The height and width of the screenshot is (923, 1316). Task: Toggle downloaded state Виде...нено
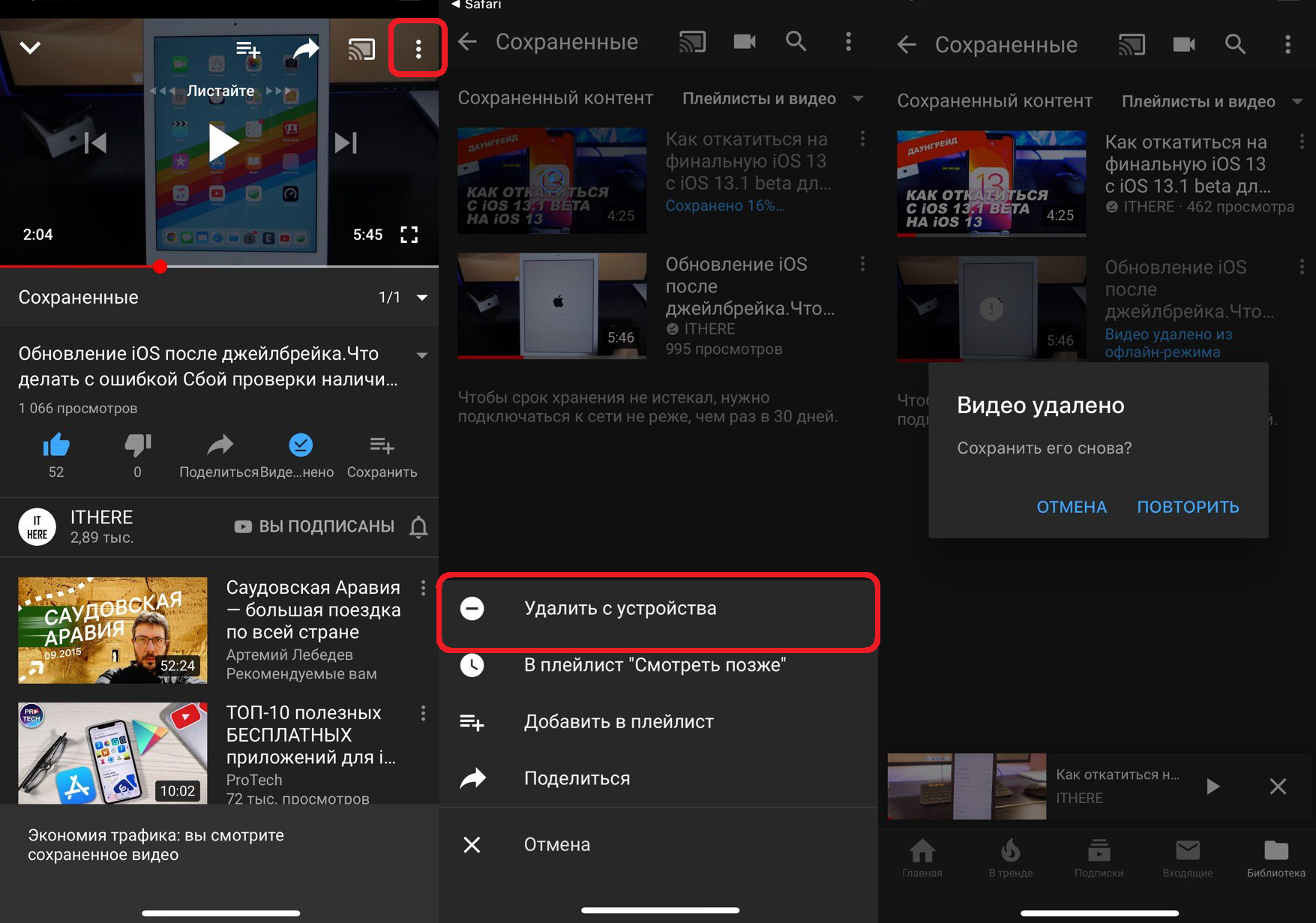point(298,455)
